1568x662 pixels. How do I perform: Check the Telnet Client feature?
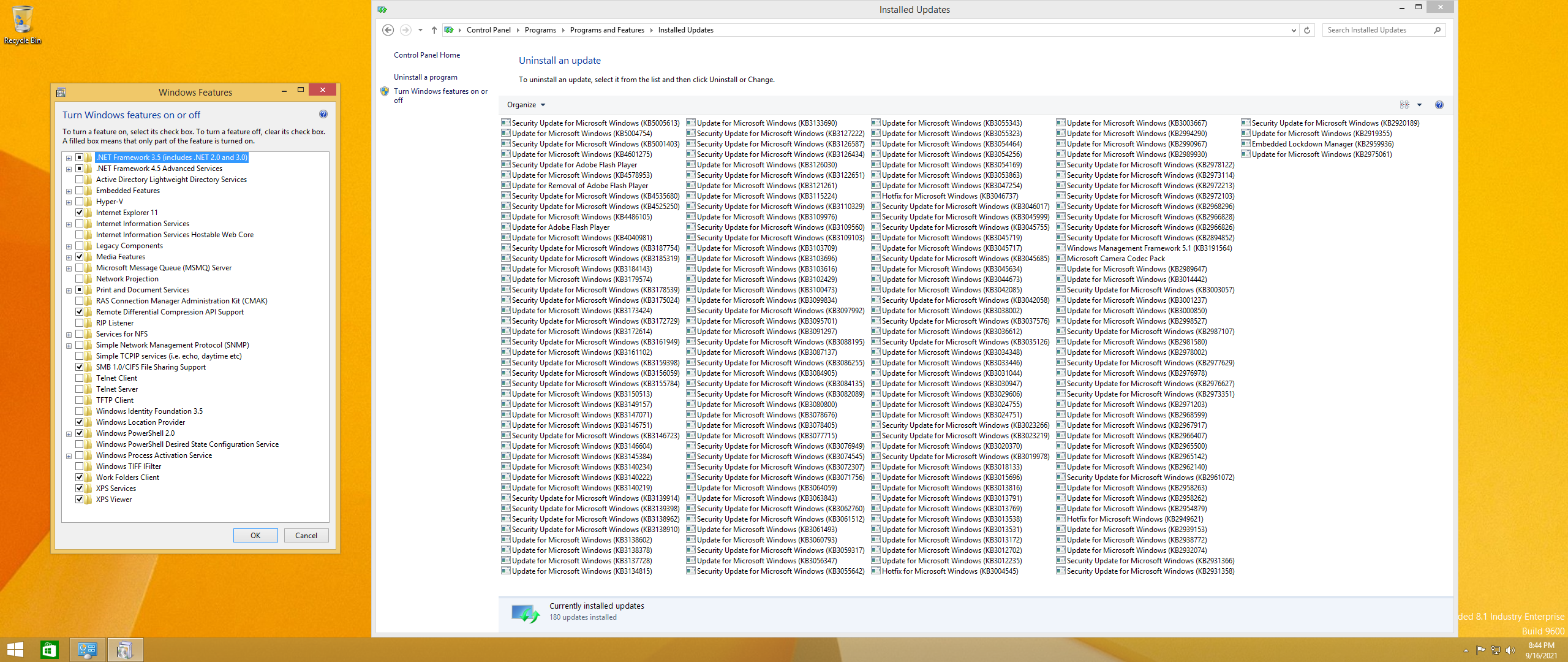[80, 378]
